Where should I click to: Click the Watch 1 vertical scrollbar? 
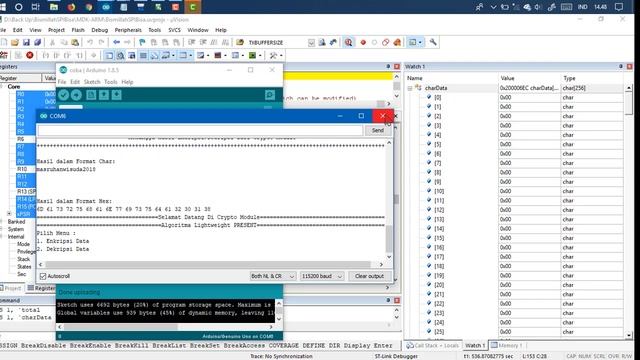click(x=629, y=212)
